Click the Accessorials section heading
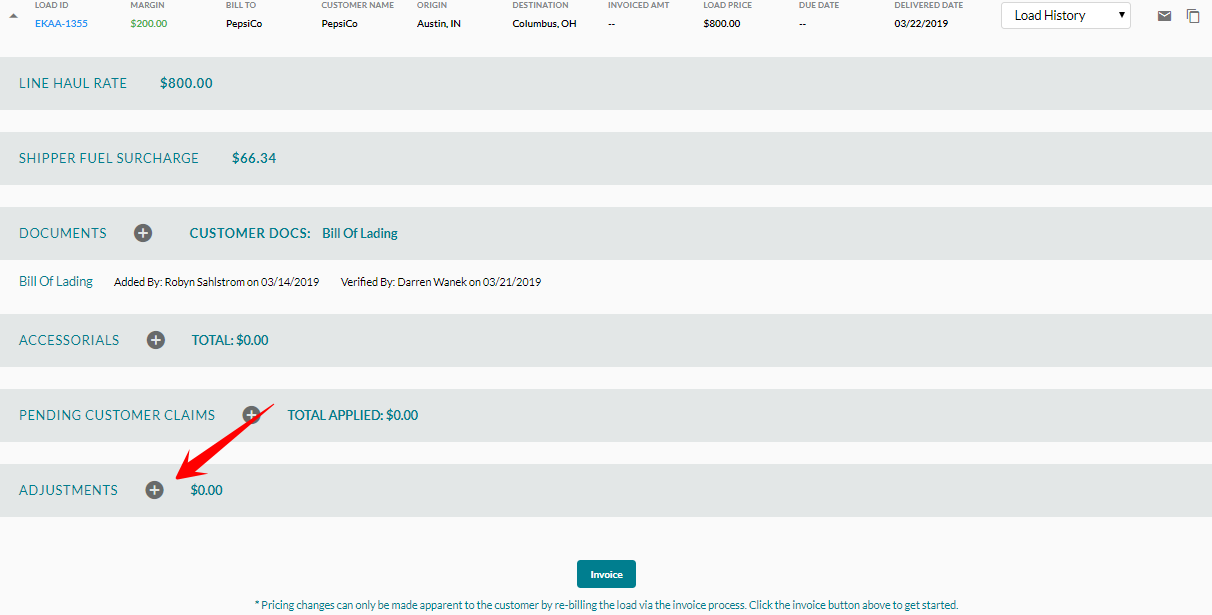 click(69, 340)
